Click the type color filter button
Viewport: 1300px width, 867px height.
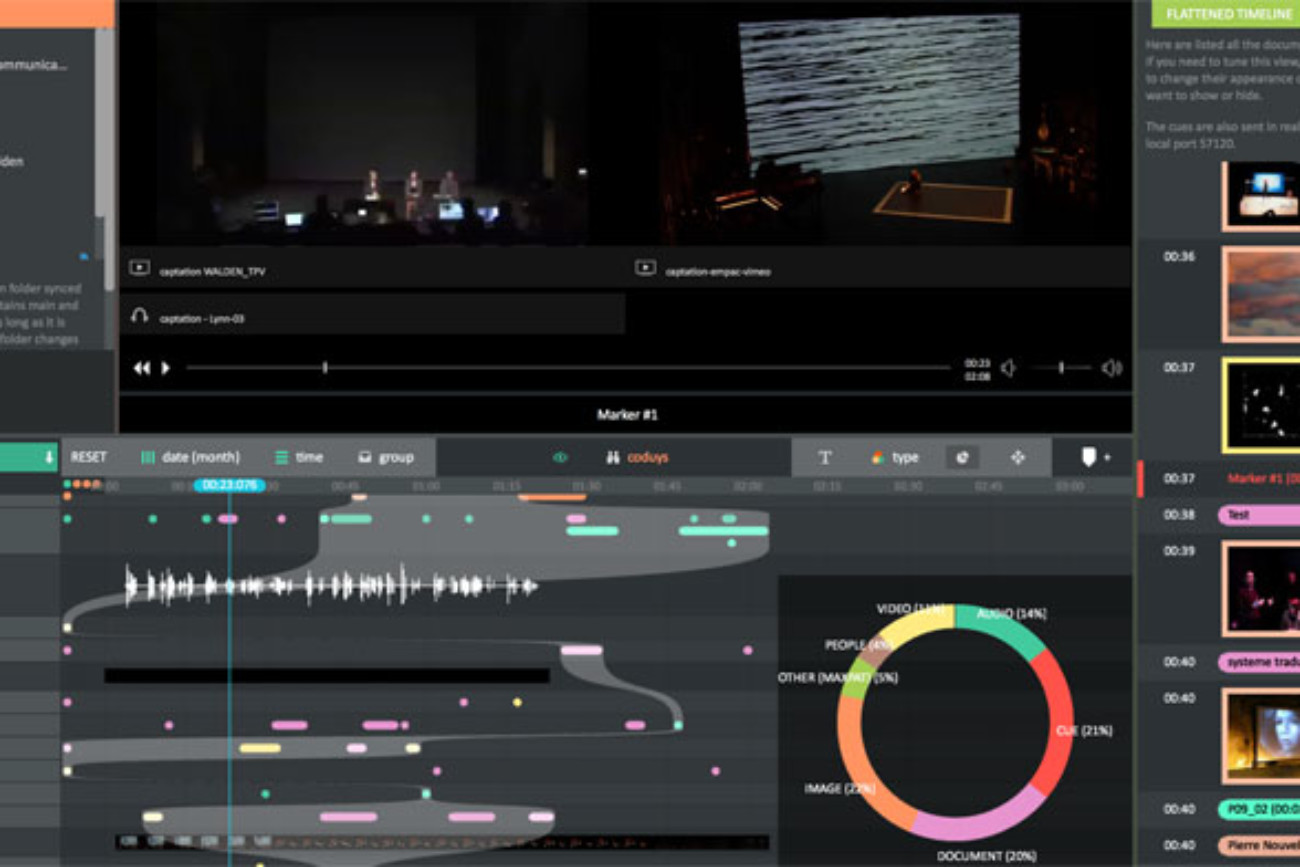point(893,458)
